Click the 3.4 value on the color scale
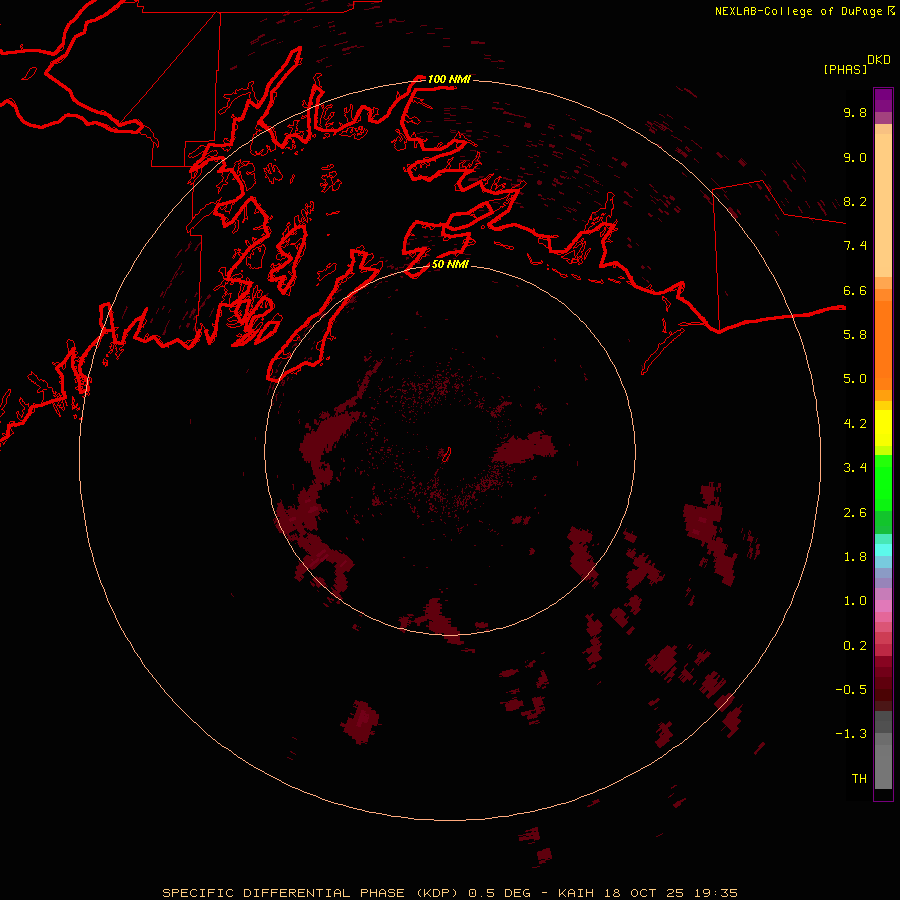 pos(855,468)
